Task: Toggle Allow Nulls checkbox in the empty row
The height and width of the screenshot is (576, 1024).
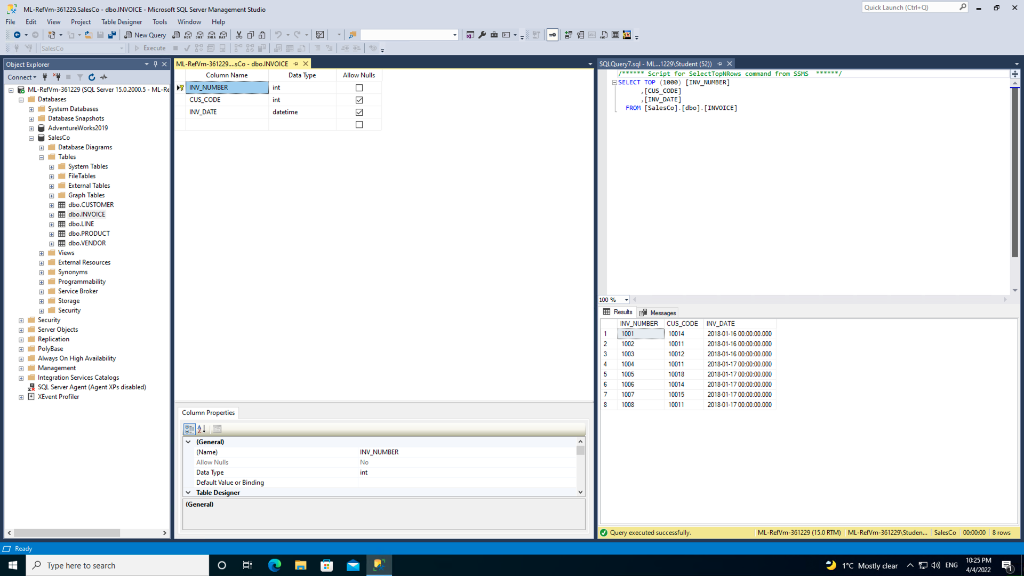Action: 359,125
